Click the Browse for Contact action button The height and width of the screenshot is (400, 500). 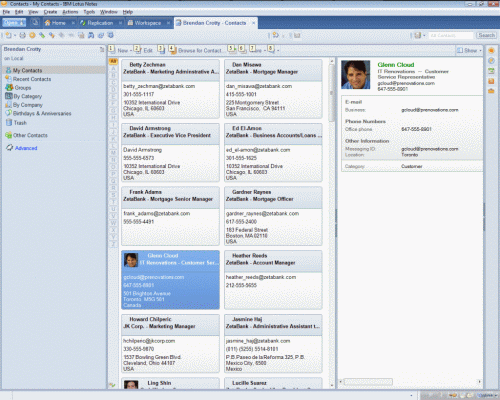(196, 50)
